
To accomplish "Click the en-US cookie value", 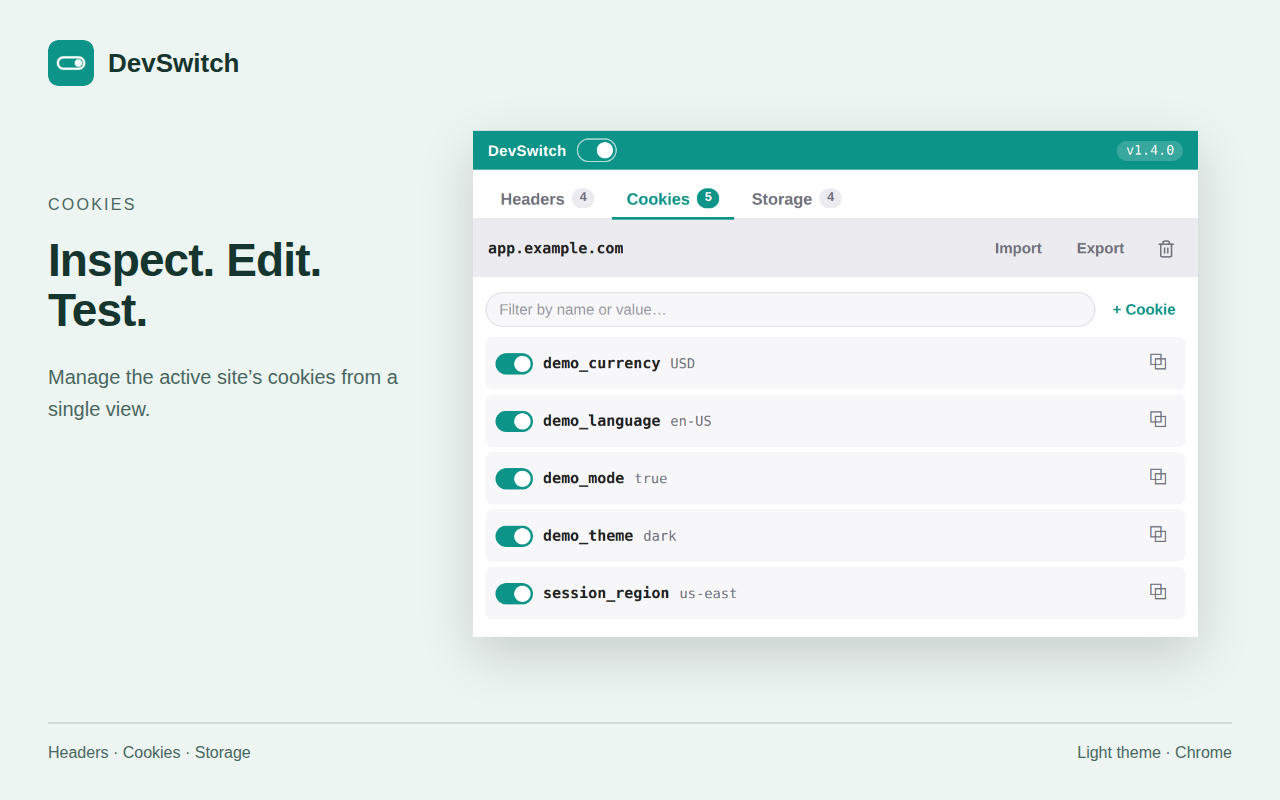I will click(691, 421).
